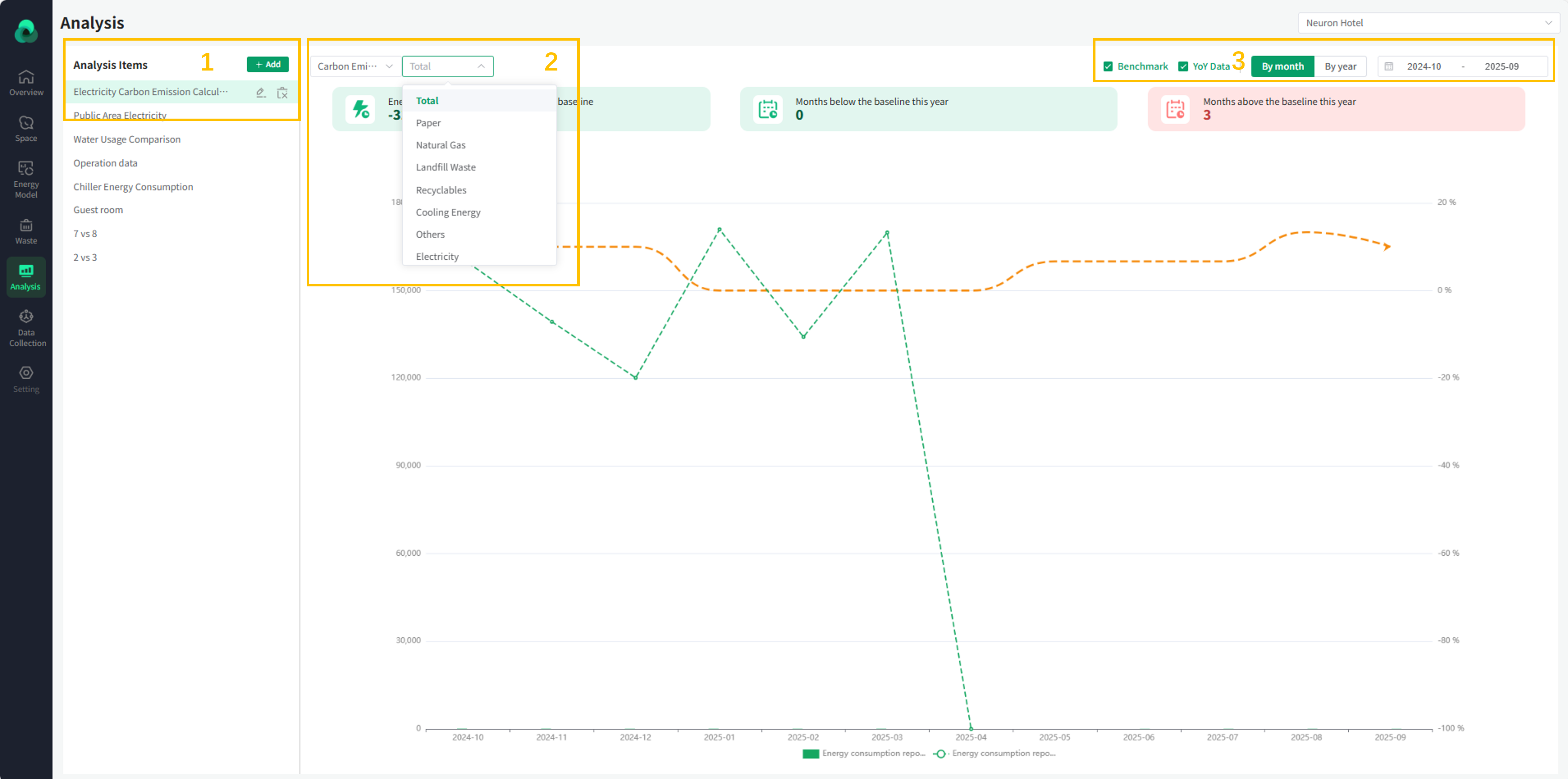This screenshot has height=779, width=1568.
Task: Open Energy Model sidebar icon
Action: click(x=26, y=168)
